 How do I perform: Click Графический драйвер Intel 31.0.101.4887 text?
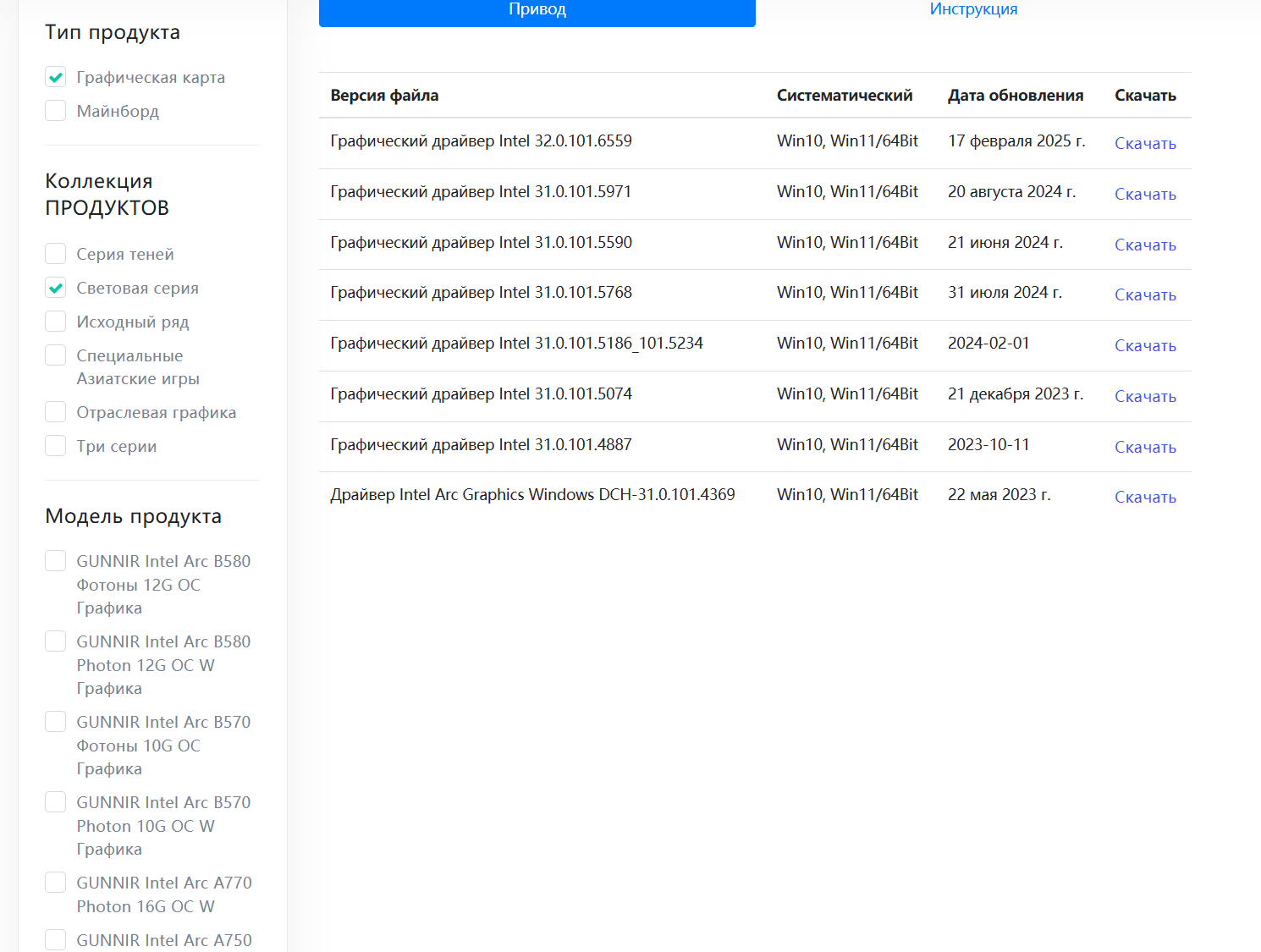(481, 445)
